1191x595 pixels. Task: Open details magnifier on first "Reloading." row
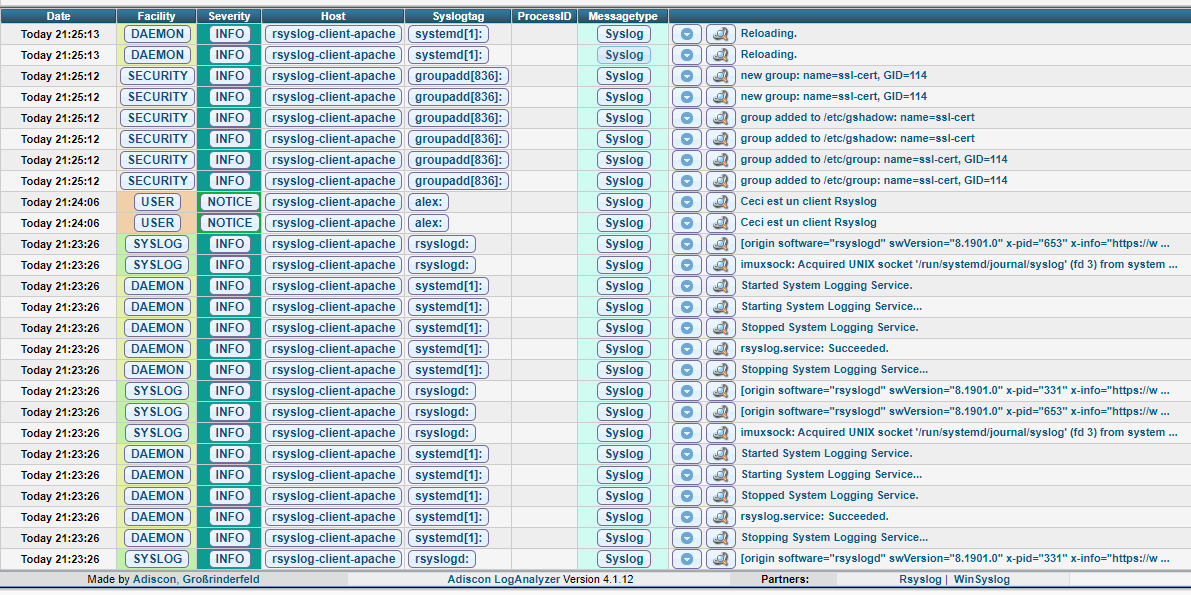(x=721, y=34)
